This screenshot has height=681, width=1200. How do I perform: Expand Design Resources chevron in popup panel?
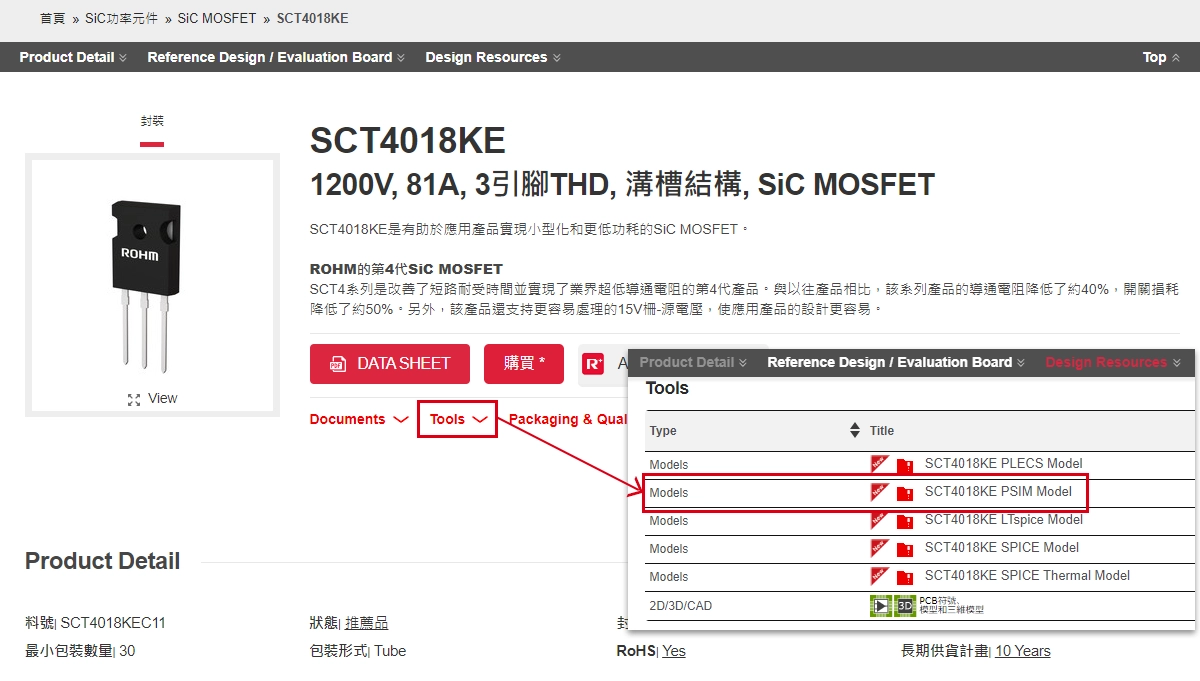click(x=1176, y=363)
